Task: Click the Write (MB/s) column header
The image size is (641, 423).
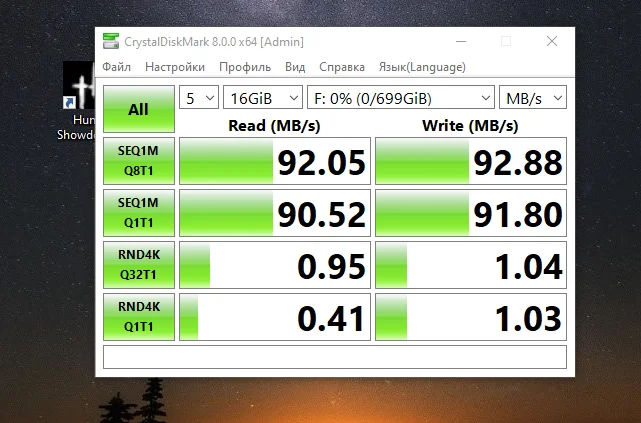Action: pos(470,125)
